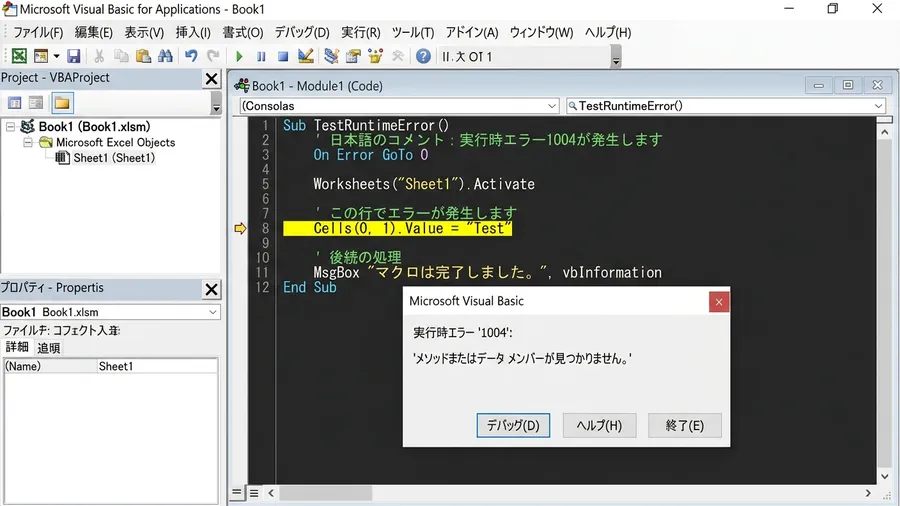Toggle Folders in the Project pane
900x506 pixels.
[62, 103]
